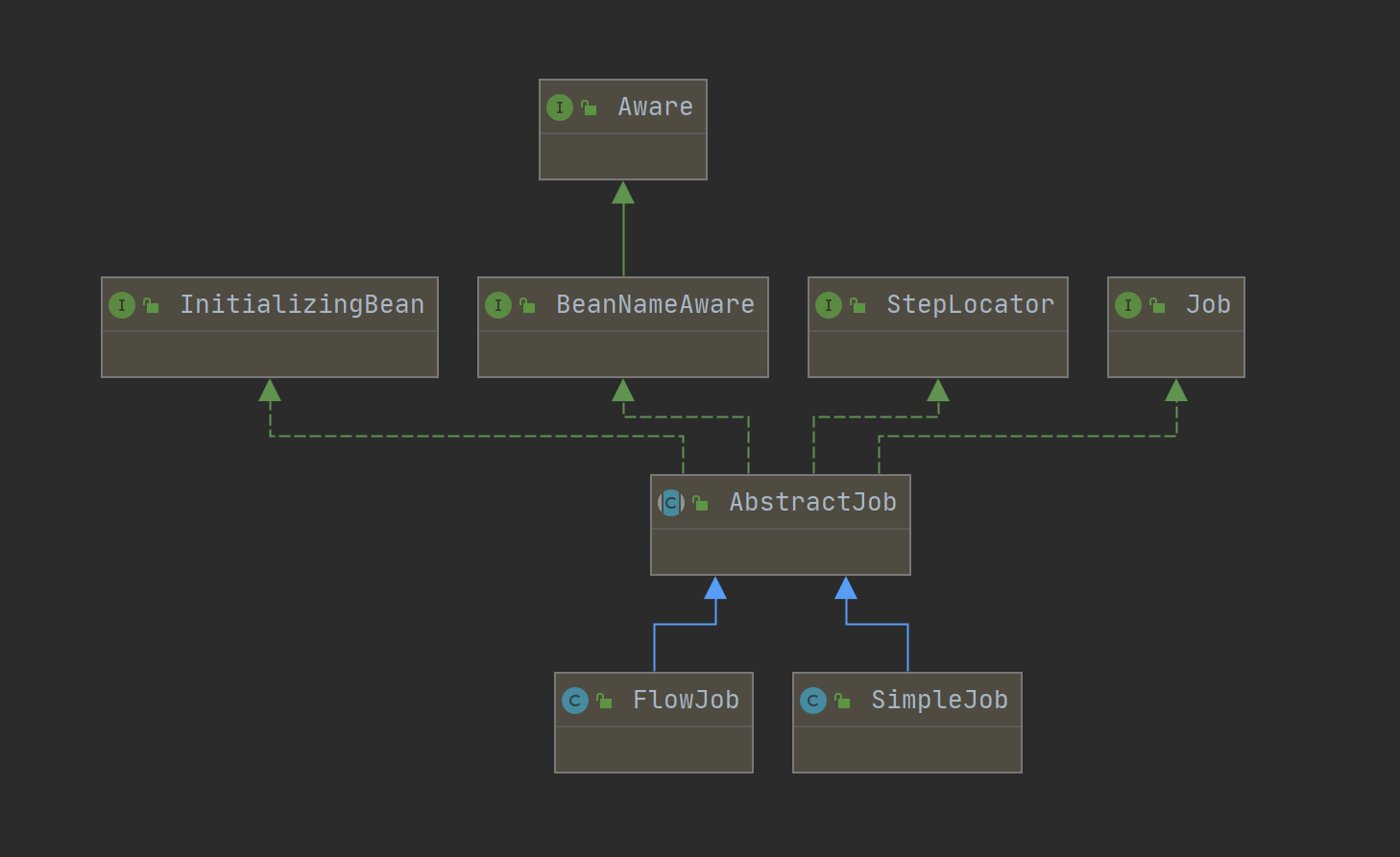1400x857 pixels.
Task: Select the AbstractJob class name label
Action: coord(812,502)
